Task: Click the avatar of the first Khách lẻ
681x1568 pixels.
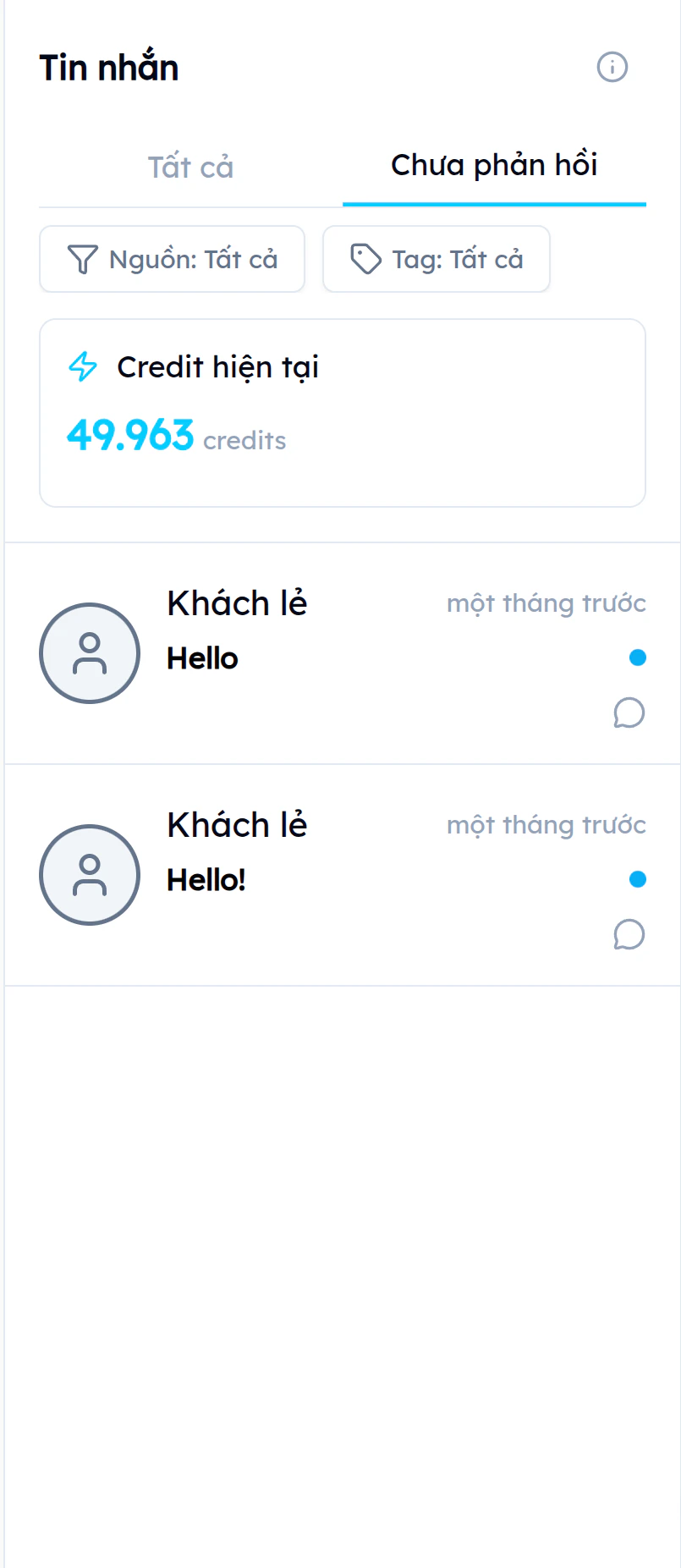Action: coord(89,653)
